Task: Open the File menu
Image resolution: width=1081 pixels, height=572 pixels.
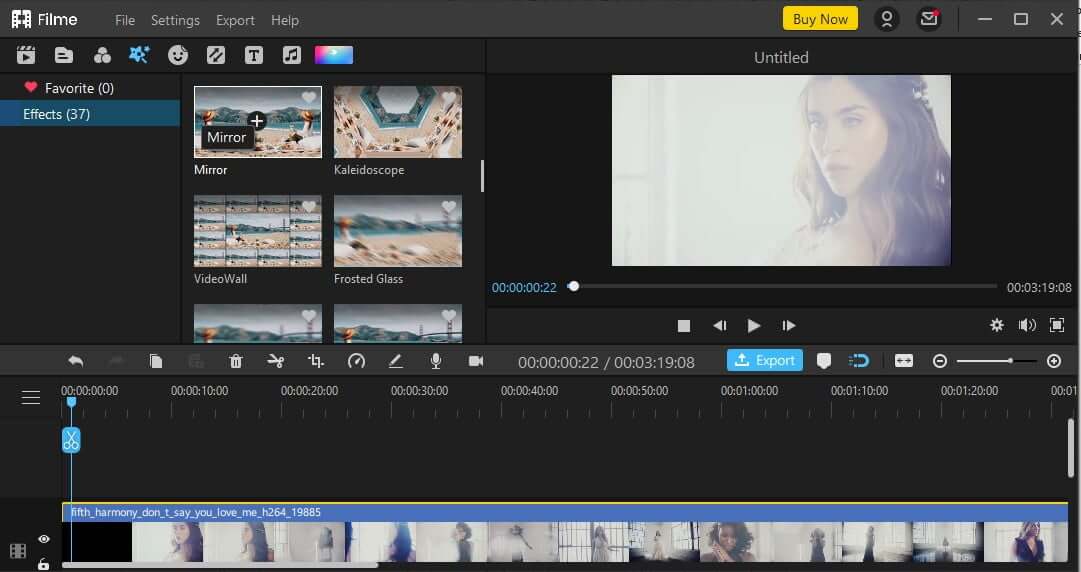Action: click(x=125, y=20)
